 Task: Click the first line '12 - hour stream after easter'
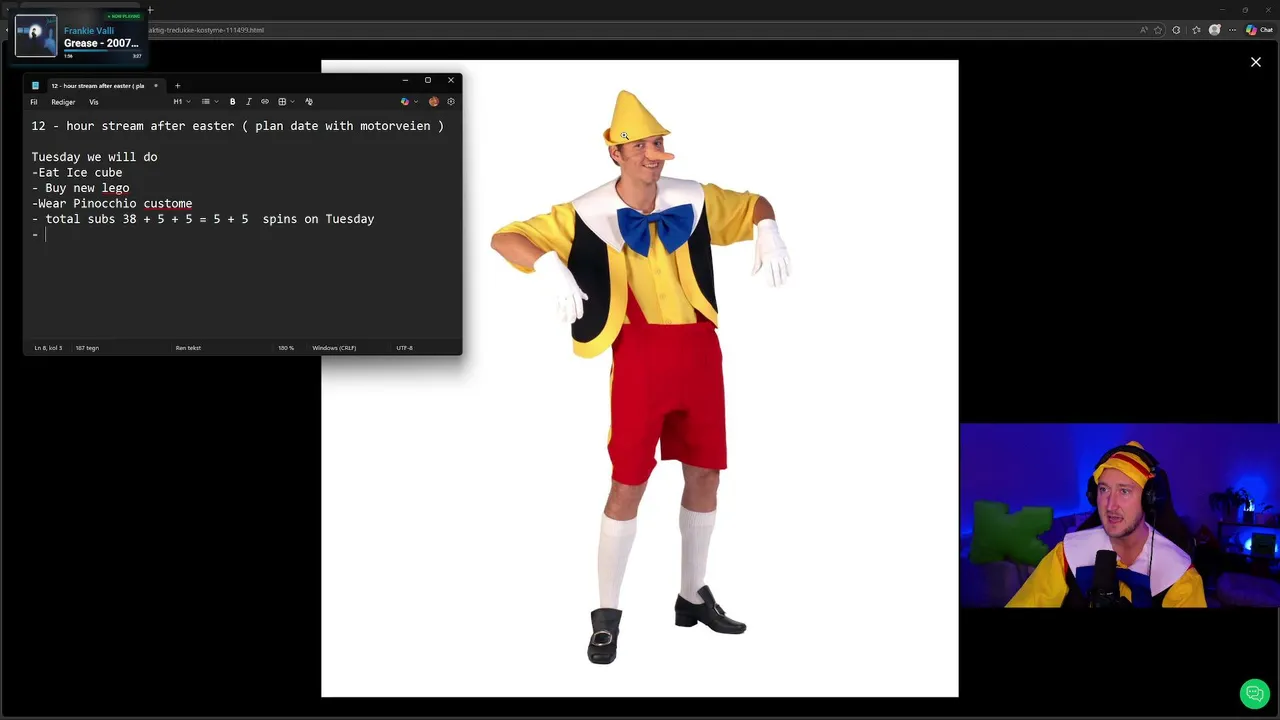[x=237, y=126]
